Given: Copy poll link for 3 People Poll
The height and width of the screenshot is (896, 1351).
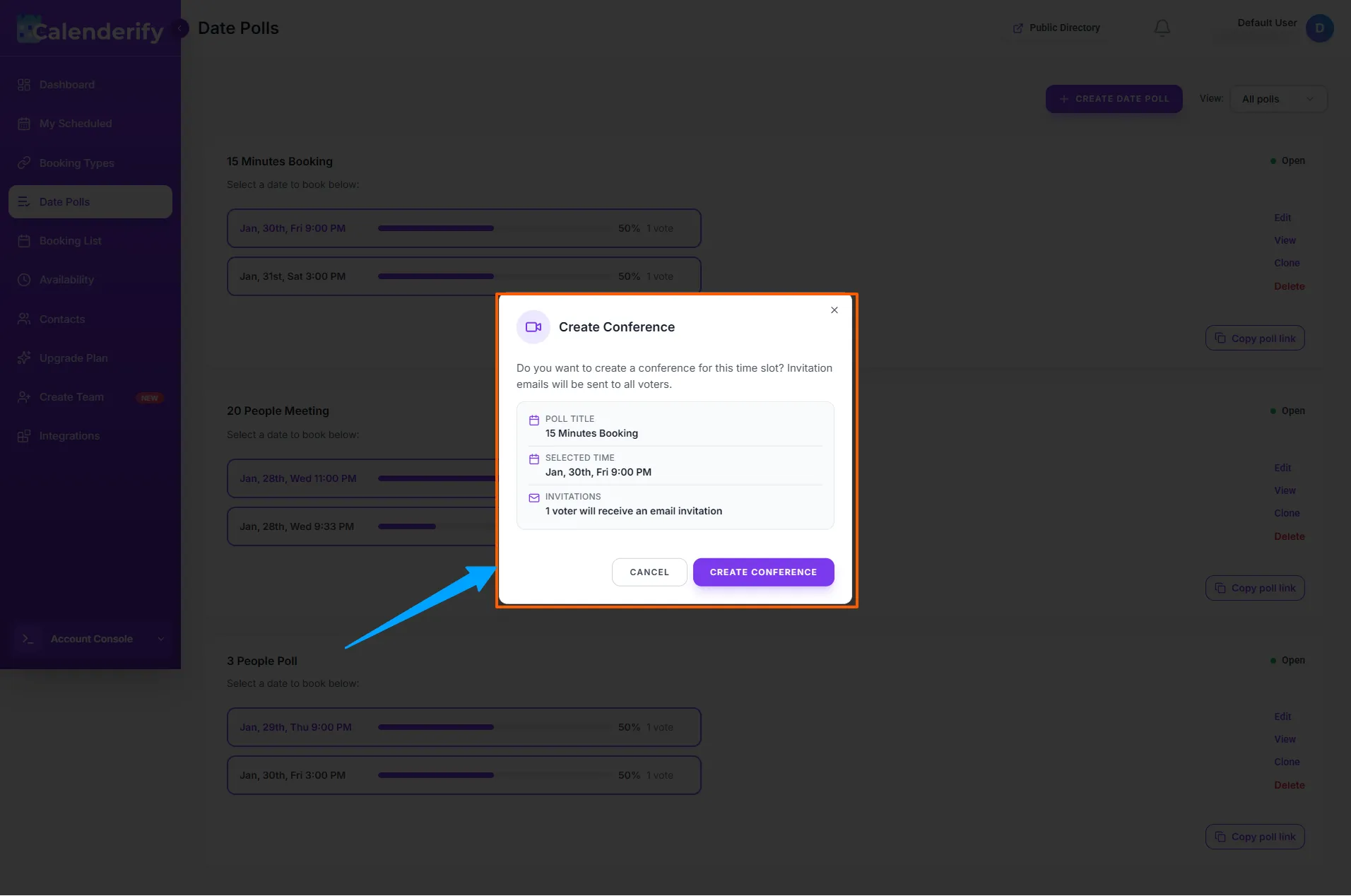Looking at the screenshot, I should pyautogui.click(x=1255, y=837).
